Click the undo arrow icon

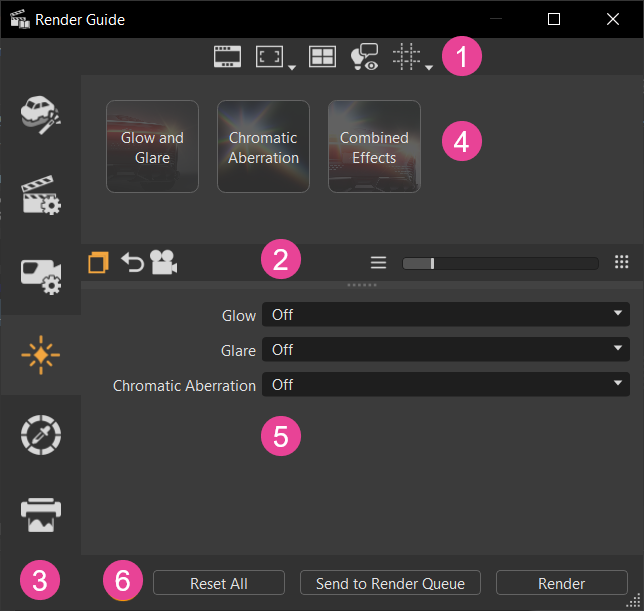point(132,262)
